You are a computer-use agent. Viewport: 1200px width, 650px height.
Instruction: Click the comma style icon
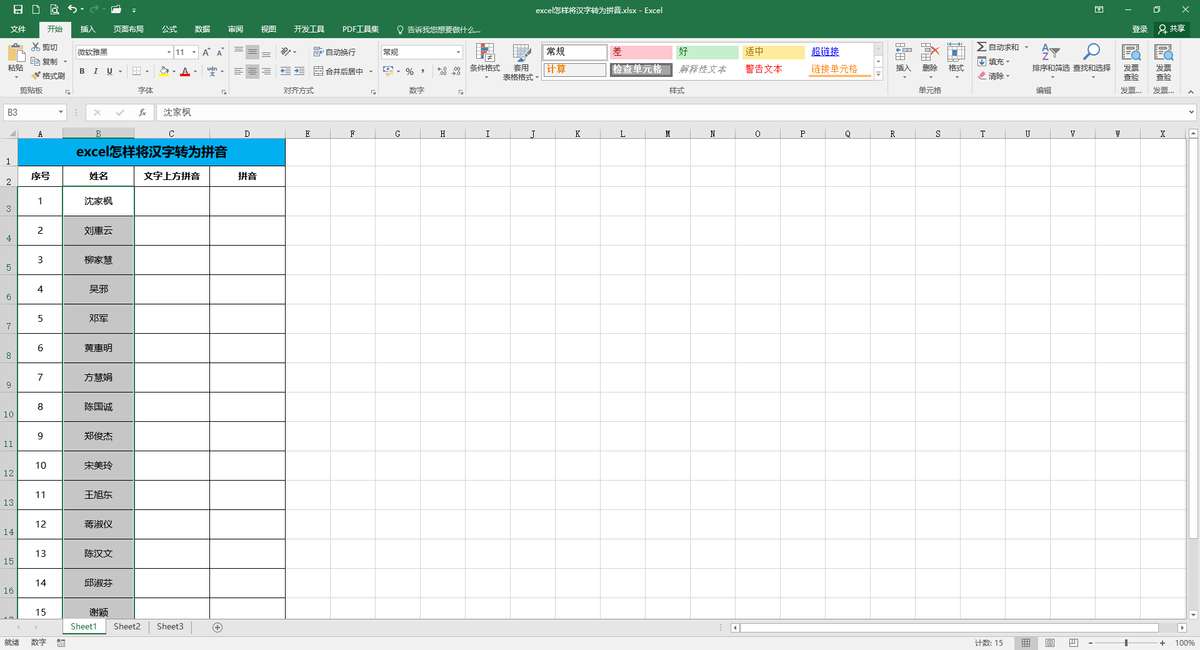click(423, 71)
